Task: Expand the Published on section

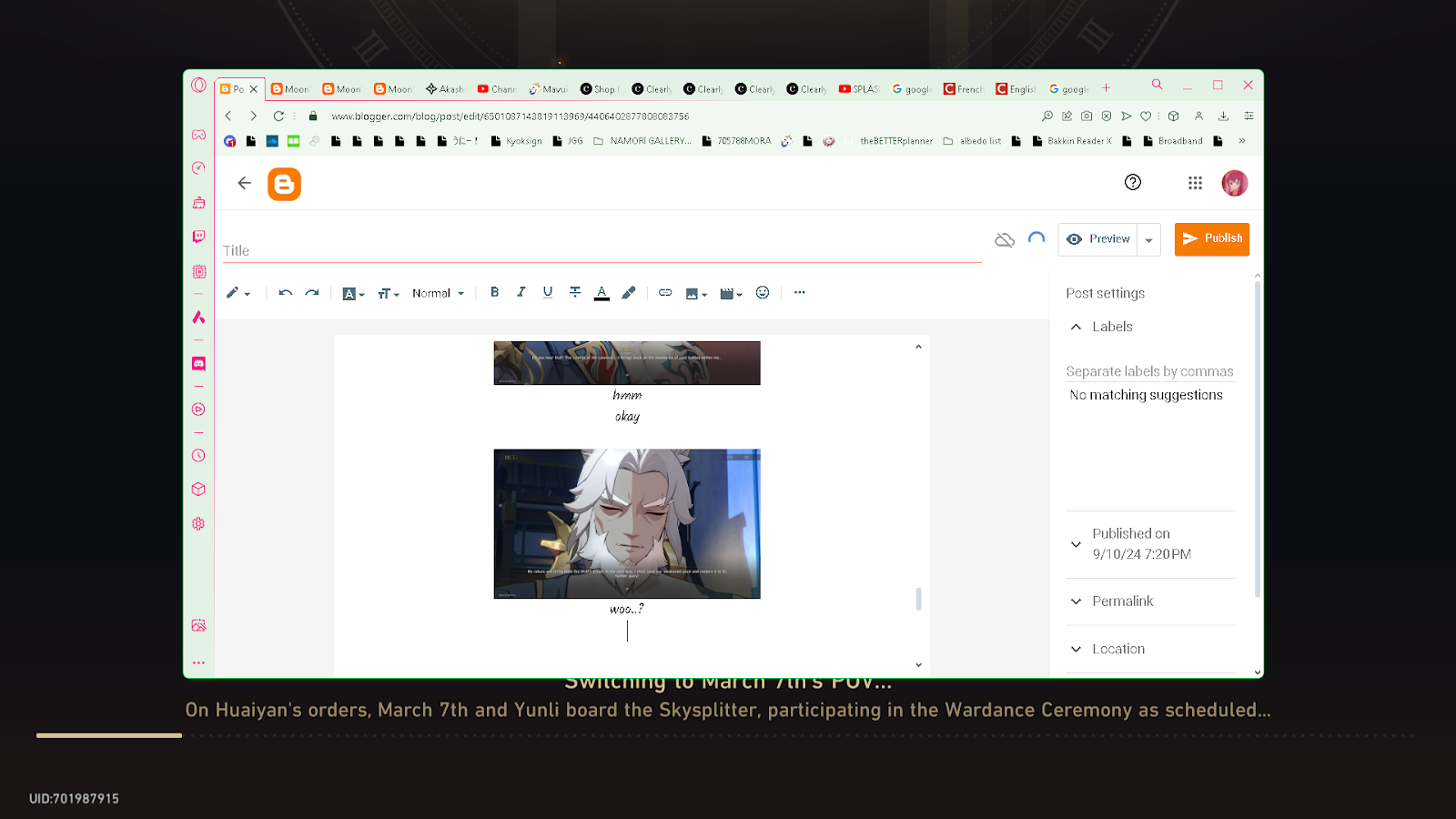Action: pyautogui.click(x=1077, y=544)
